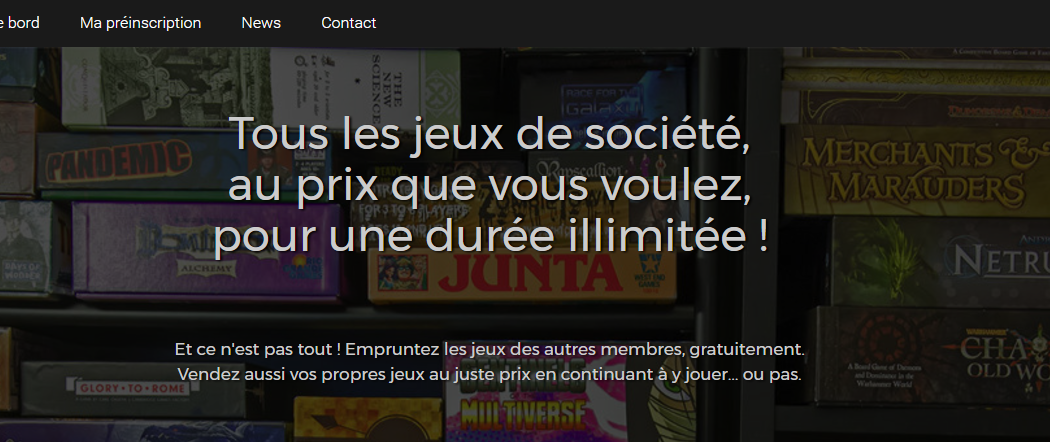Image resolution: width=1050 pixels, height=442 pixels.
Task: Click the 'Et ce n'est pas tout' paragraph
Action: tap(490, 349)
